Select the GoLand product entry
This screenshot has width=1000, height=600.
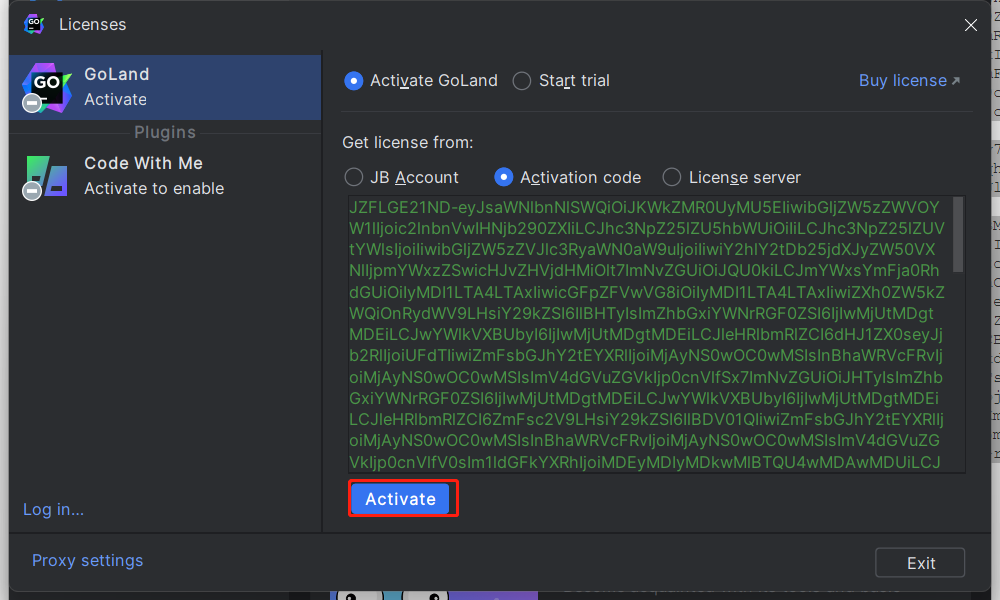click(165, 87)
